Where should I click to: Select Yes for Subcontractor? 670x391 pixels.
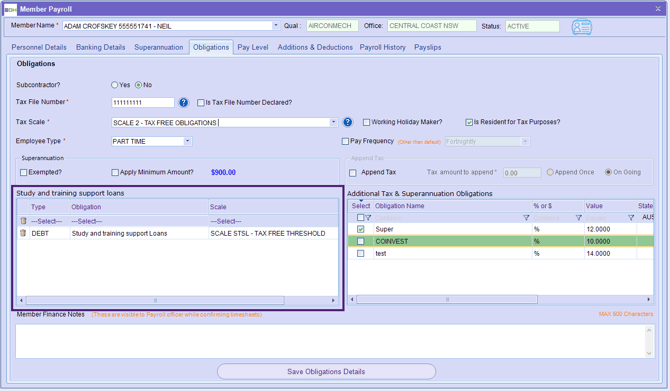click(115, 85)
